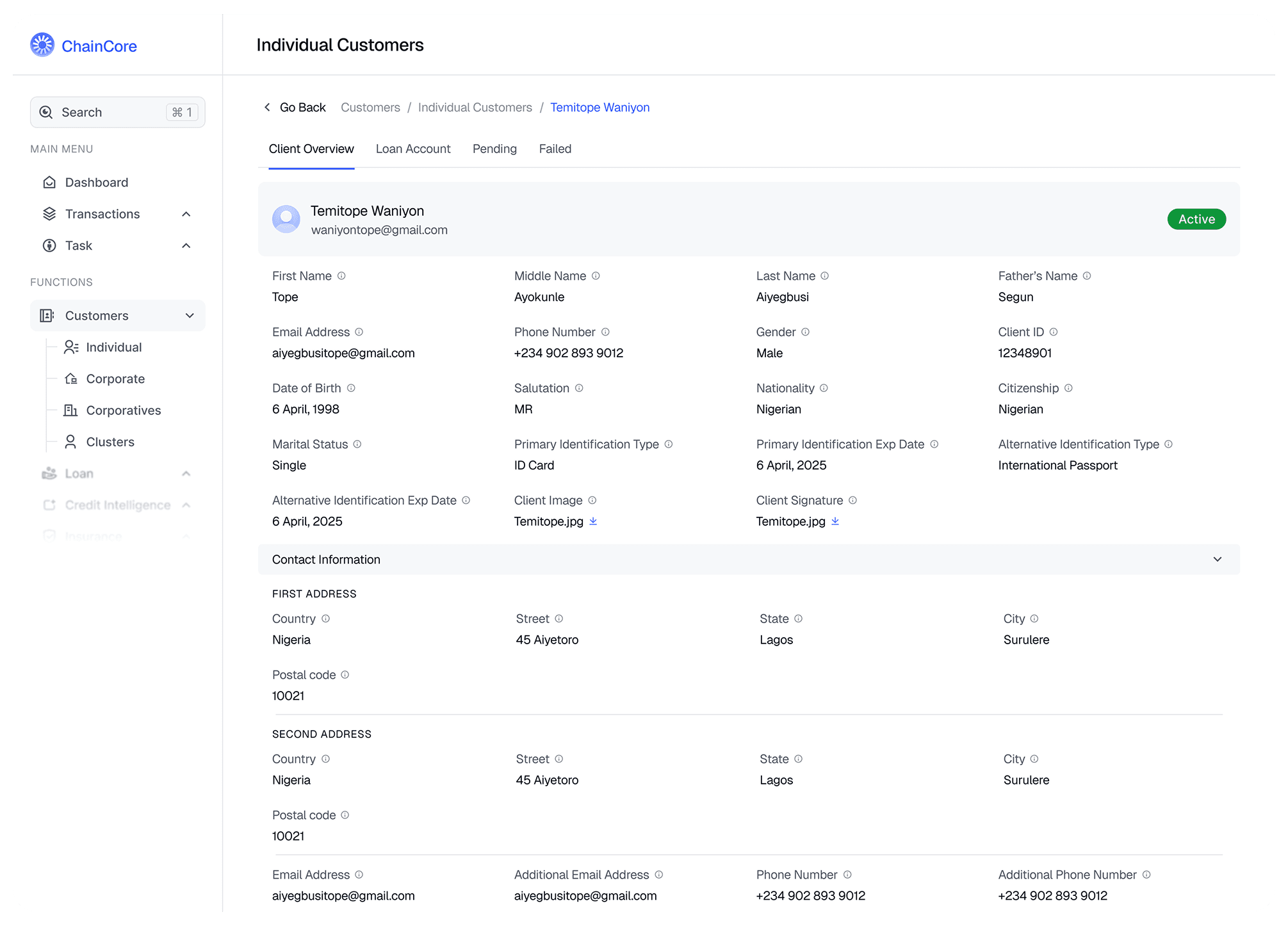Open Individual Customers breadcrumb link
The height and width of the screenshot is (926, 1288).
point(475,108)
